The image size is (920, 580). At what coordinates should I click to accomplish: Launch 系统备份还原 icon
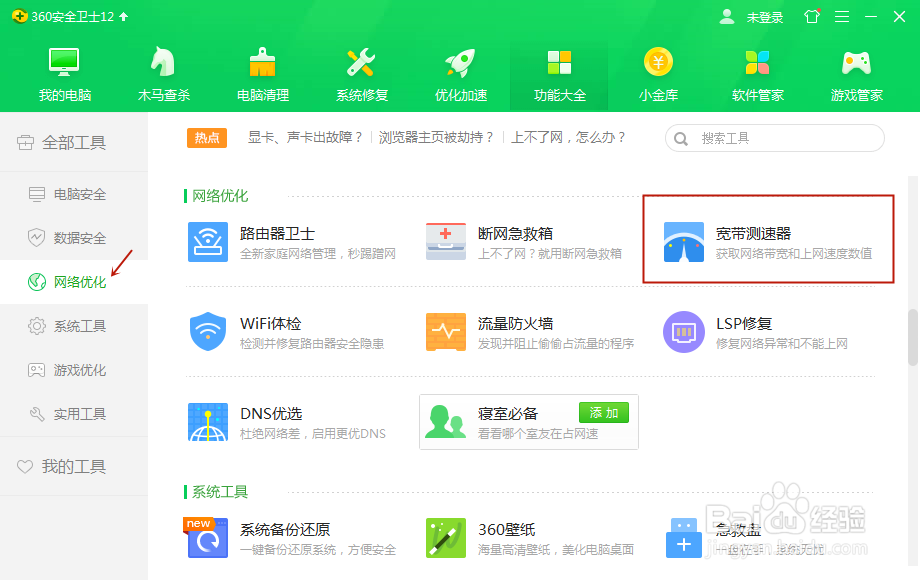pos(207,537)
